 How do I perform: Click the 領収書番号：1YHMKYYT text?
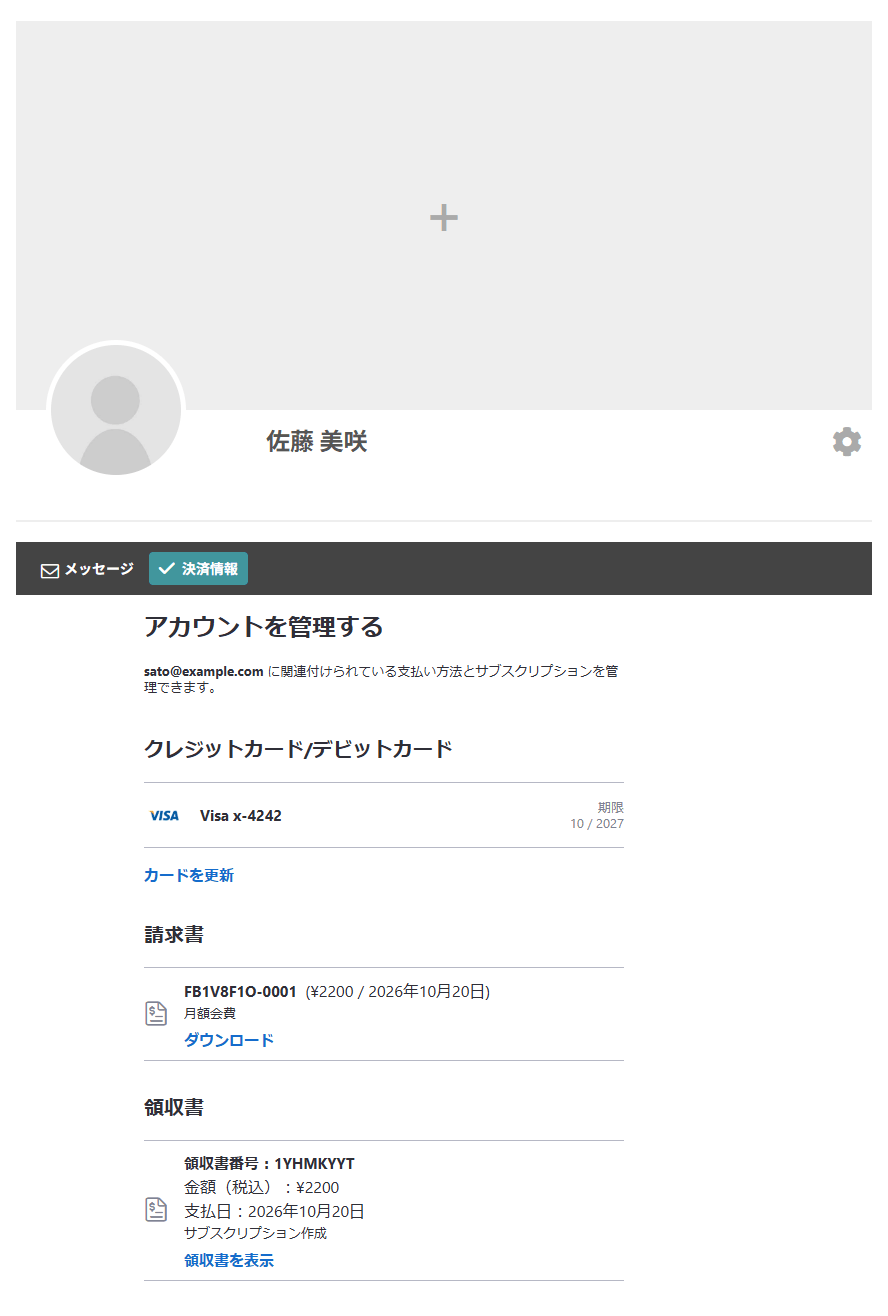(x=269, y=1163)
